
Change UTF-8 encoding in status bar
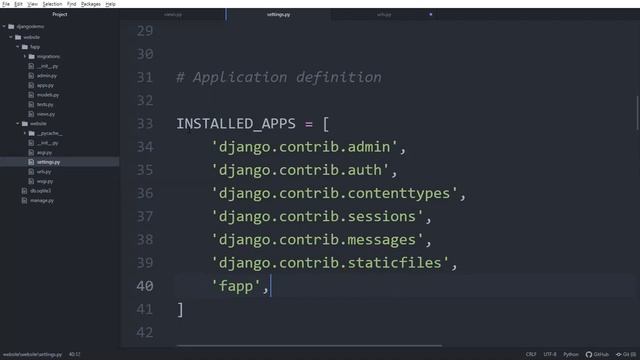point(550,354)
